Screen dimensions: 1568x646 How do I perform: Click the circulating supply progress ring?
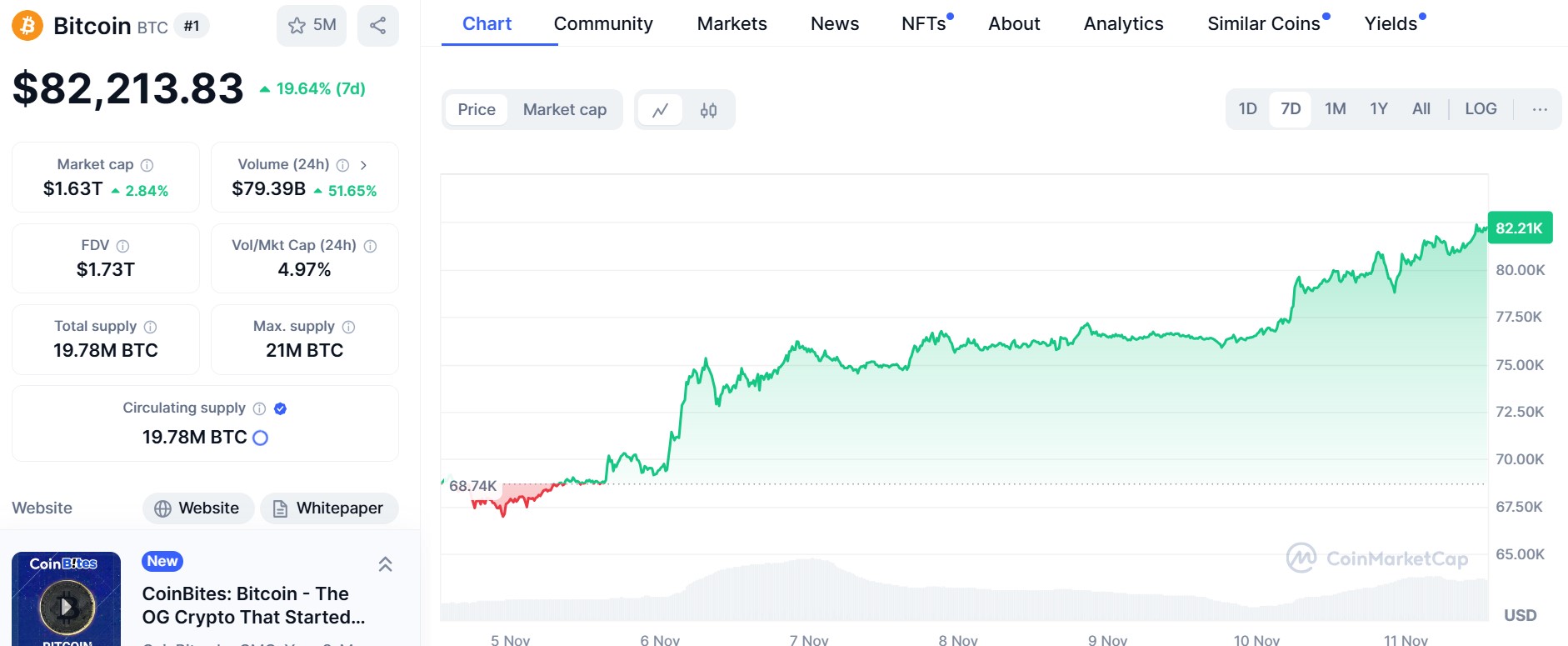(260, 438)
